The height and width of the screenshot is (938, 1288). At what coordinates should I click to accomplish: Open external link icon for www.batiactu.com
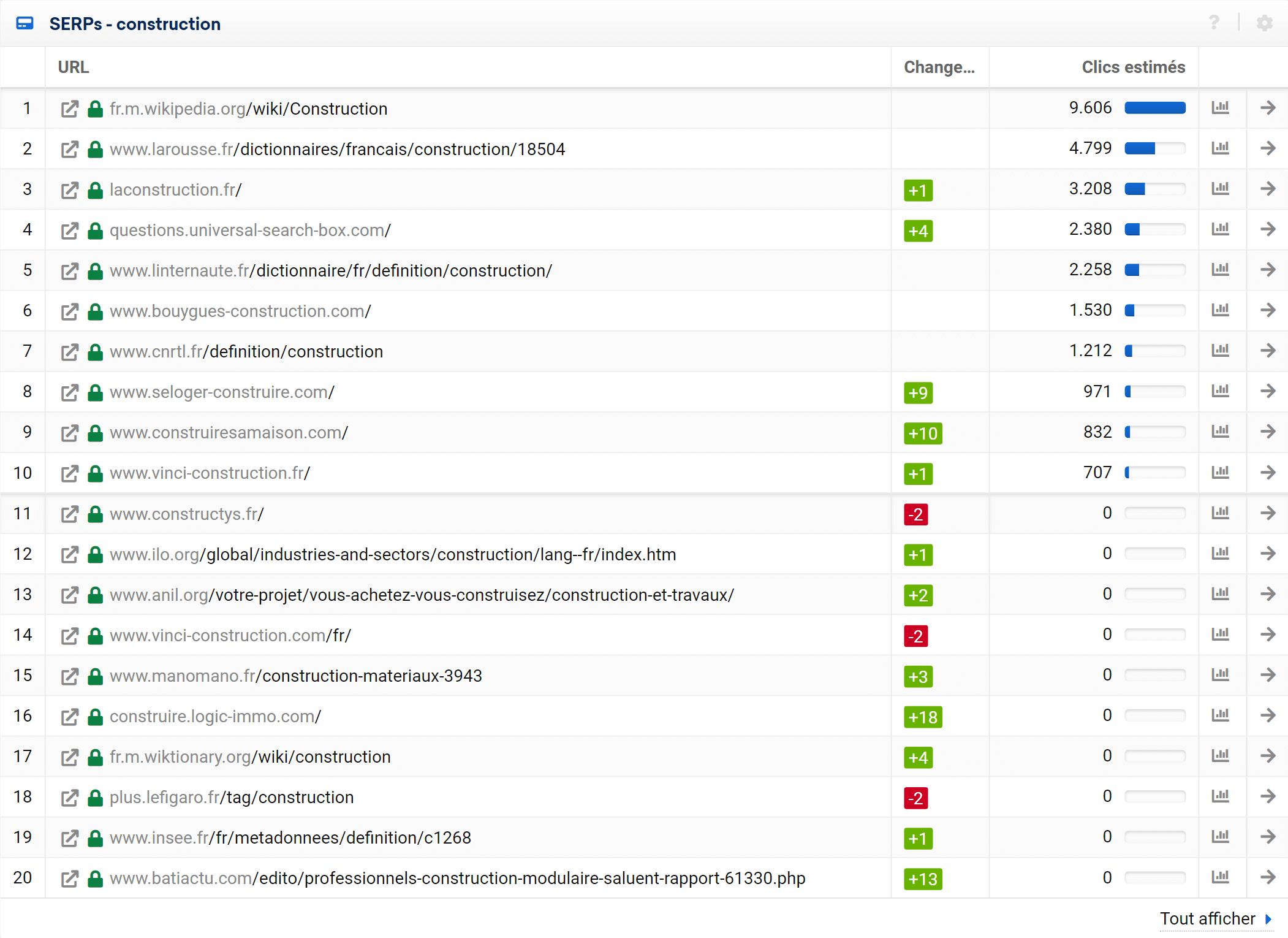point(70,878)
